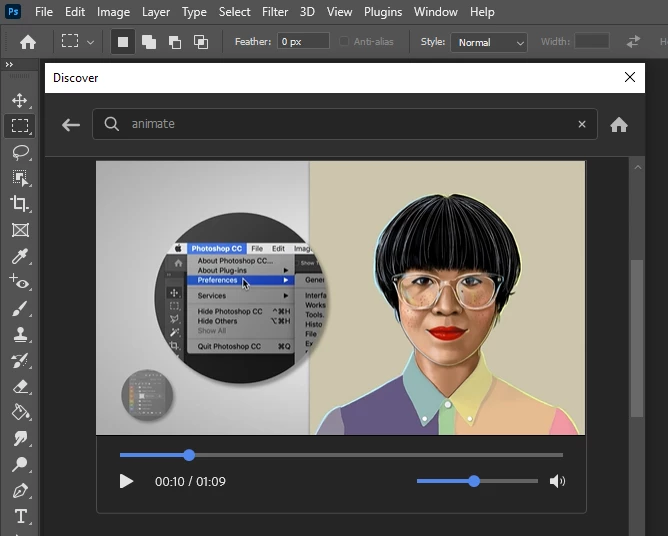Select the Pen tool
668x536 pixels.
coord(20,491)
